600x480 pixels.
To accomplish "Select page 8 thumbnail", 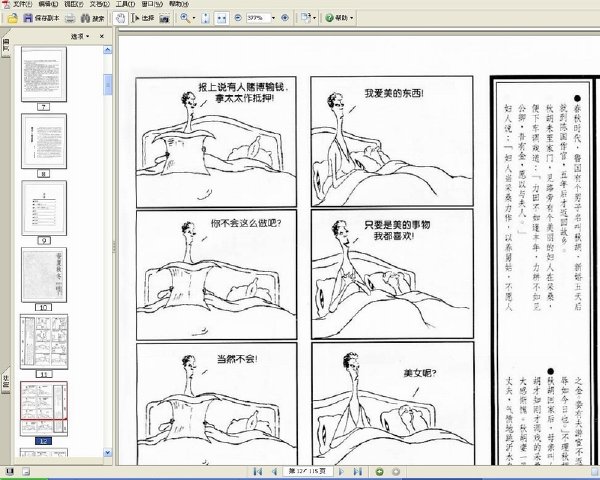I will [44, 141].
